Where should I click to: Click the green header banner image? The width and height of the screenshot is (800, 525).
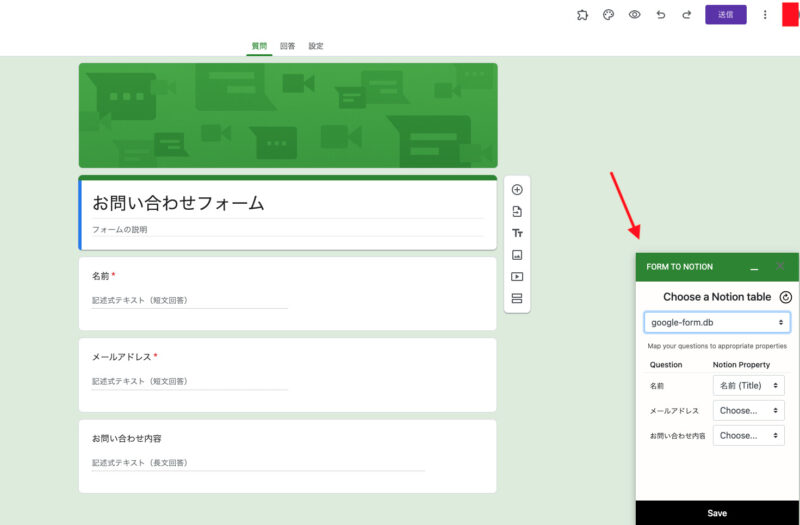click(x=288, y=115)
